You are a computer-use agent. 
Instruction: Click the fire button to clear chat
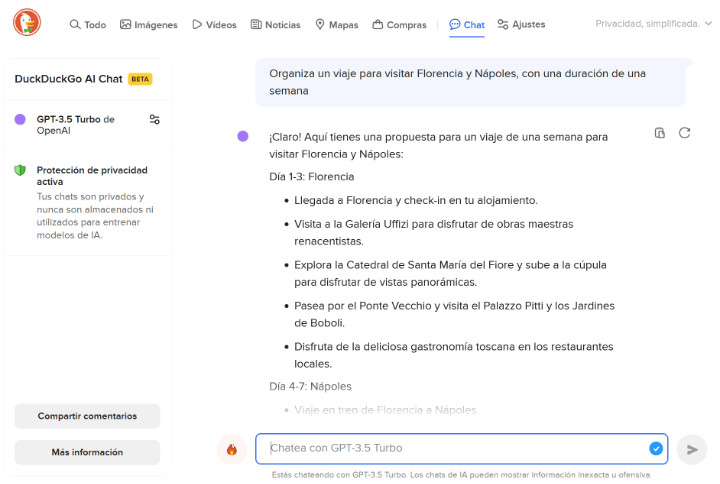point(232,450)
